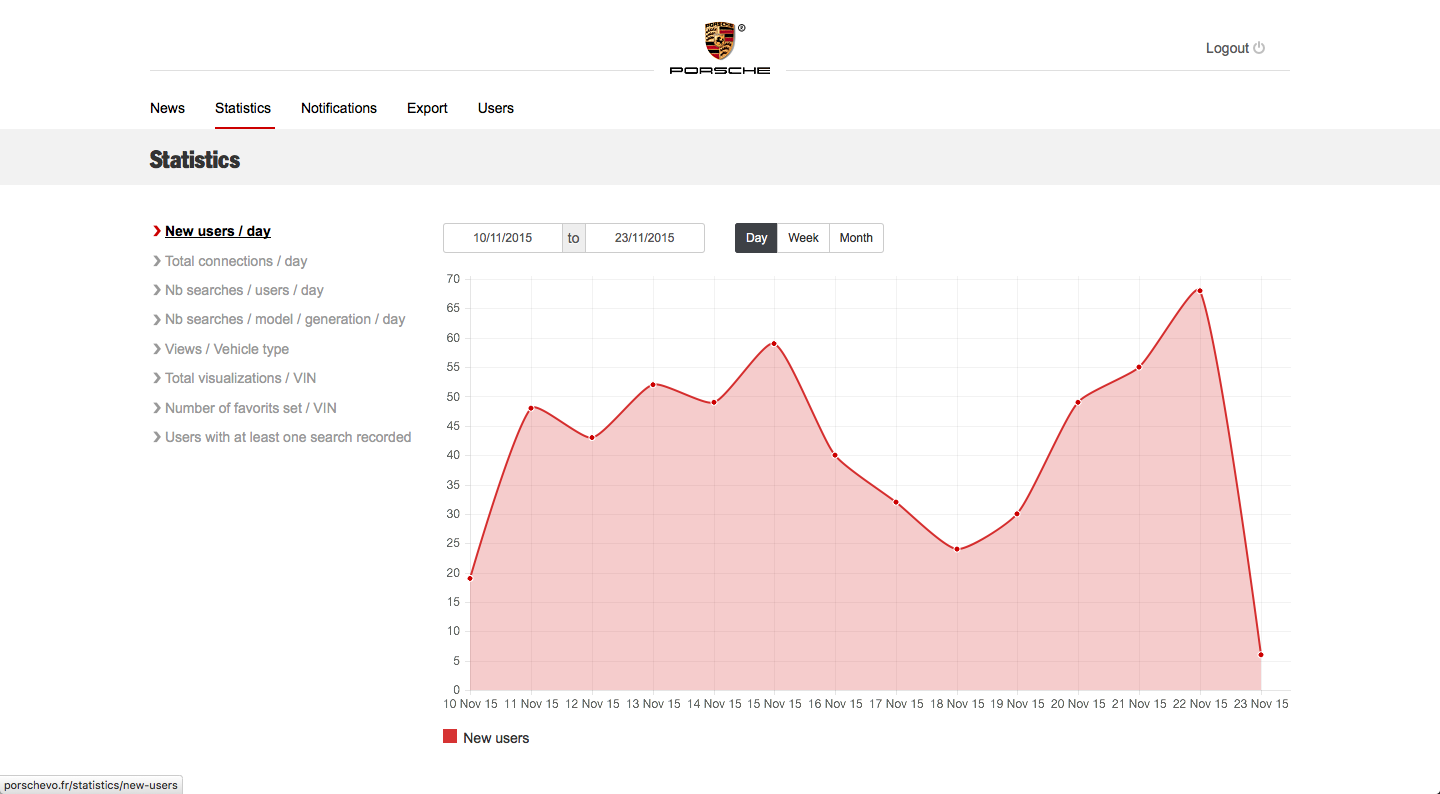1440x794 pixels.
Task: Click the Porsche crest logo
Action: point(719,42)
